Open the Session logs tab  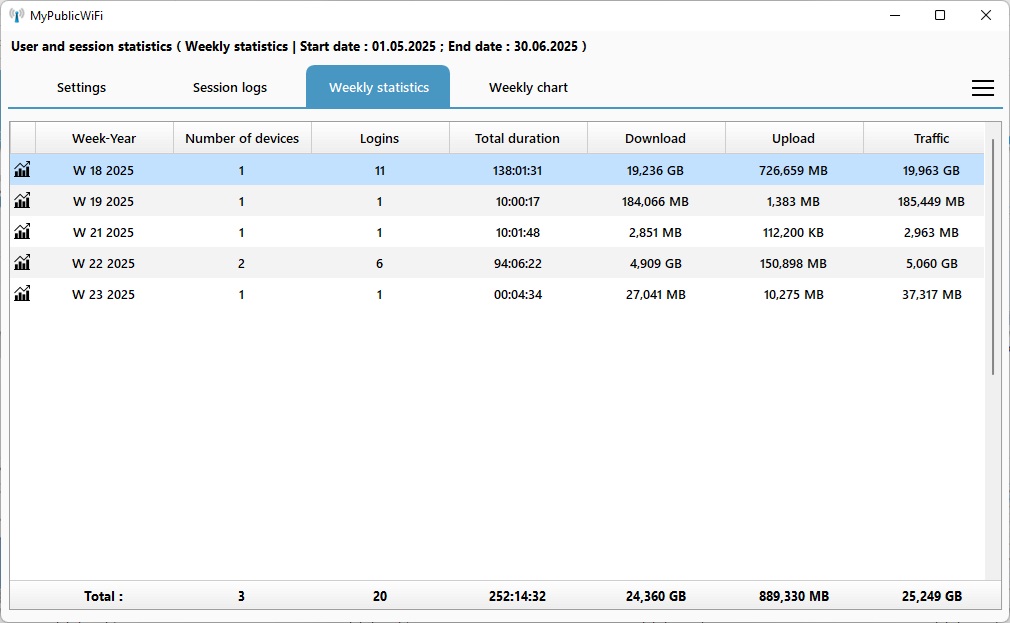click(230, 88)
